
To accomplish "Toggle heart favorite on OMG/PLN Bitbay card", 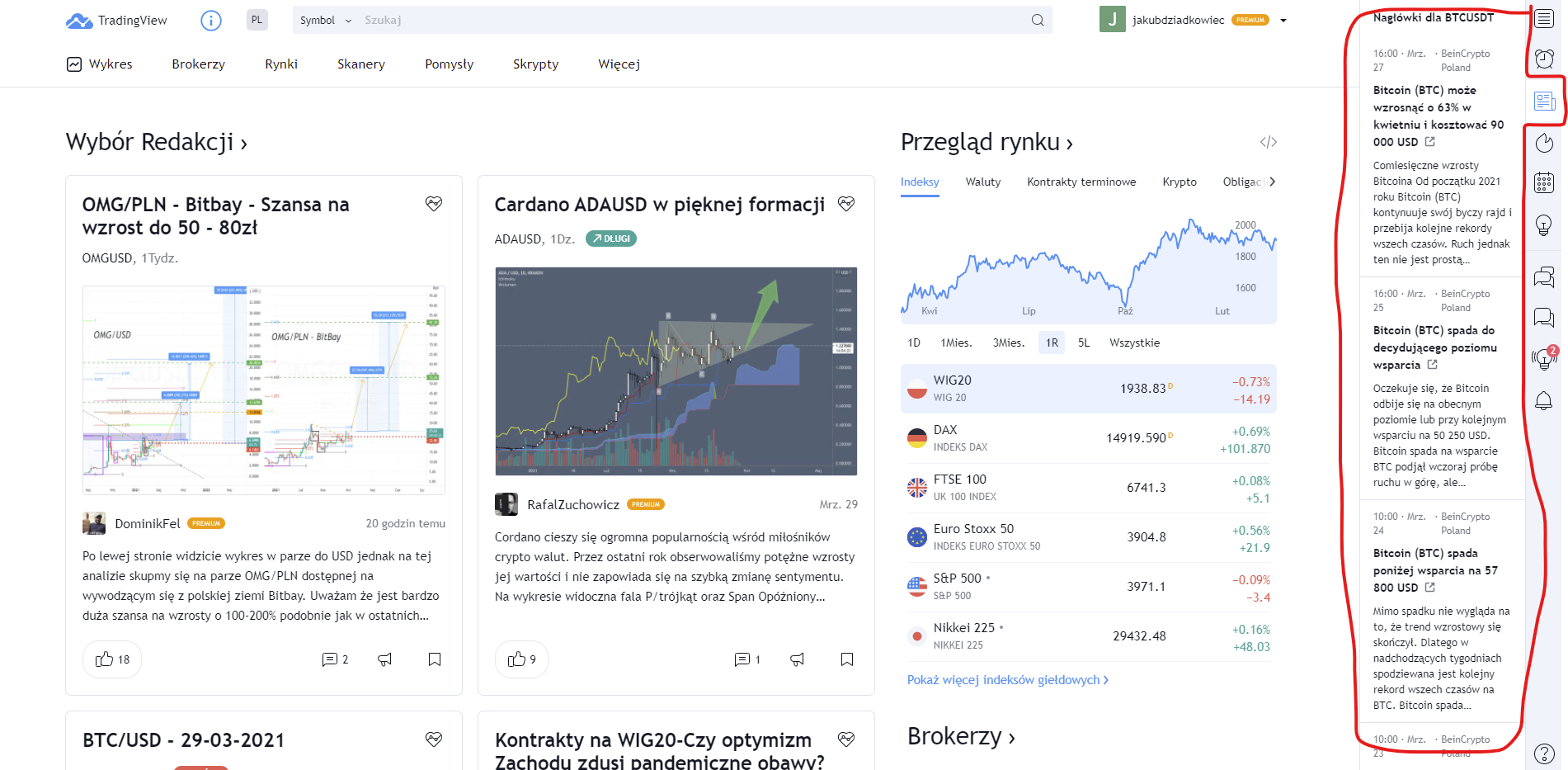I will (x=434, y=204).
